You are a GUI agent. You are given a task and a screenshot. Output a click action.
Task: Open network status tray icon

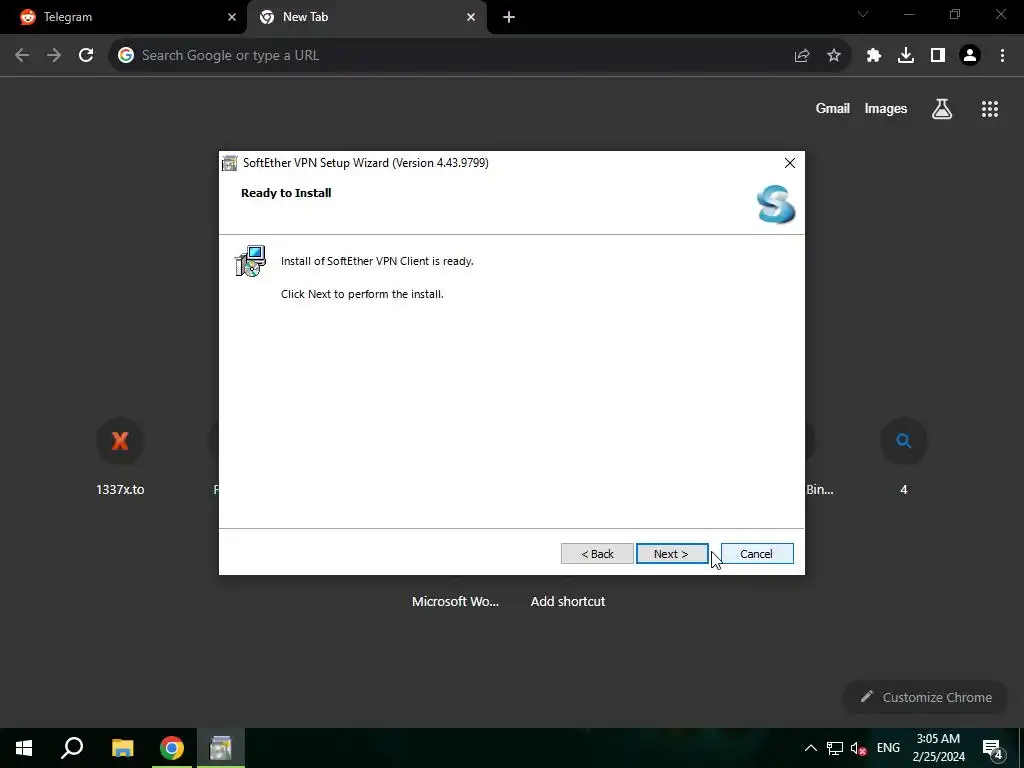click(835, 748)
